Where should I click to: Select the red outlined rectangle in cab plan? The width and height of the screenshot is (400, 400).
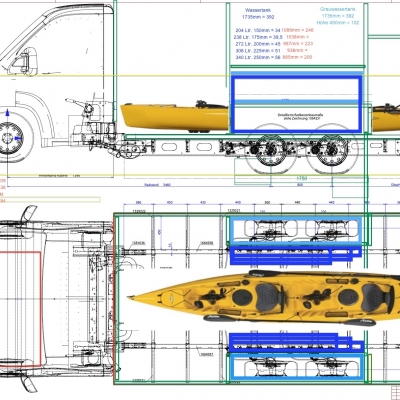tap(20, 307)
